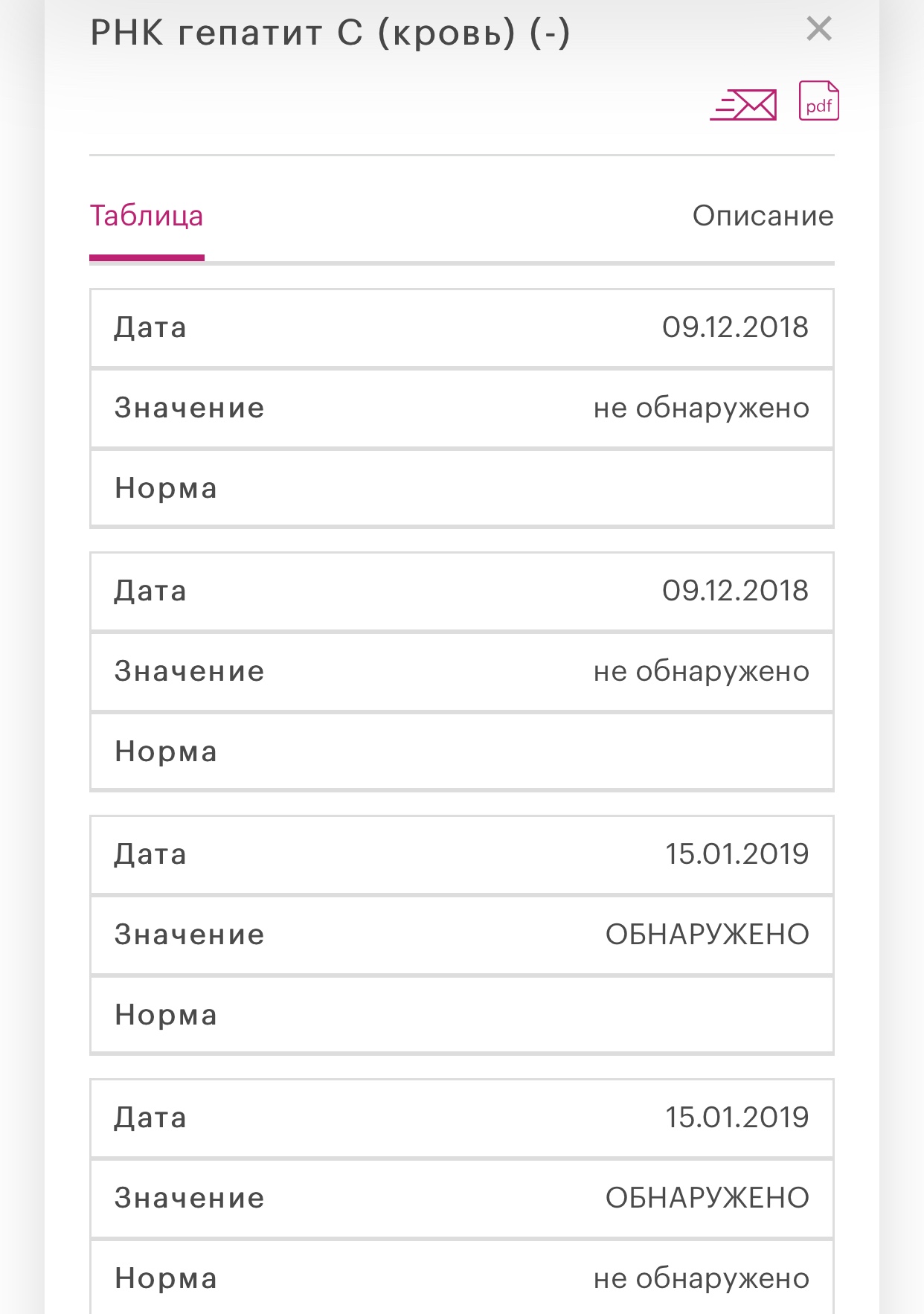Click fourth record's ОБНАРУЖЕНО value

[x=707, y=1199]
